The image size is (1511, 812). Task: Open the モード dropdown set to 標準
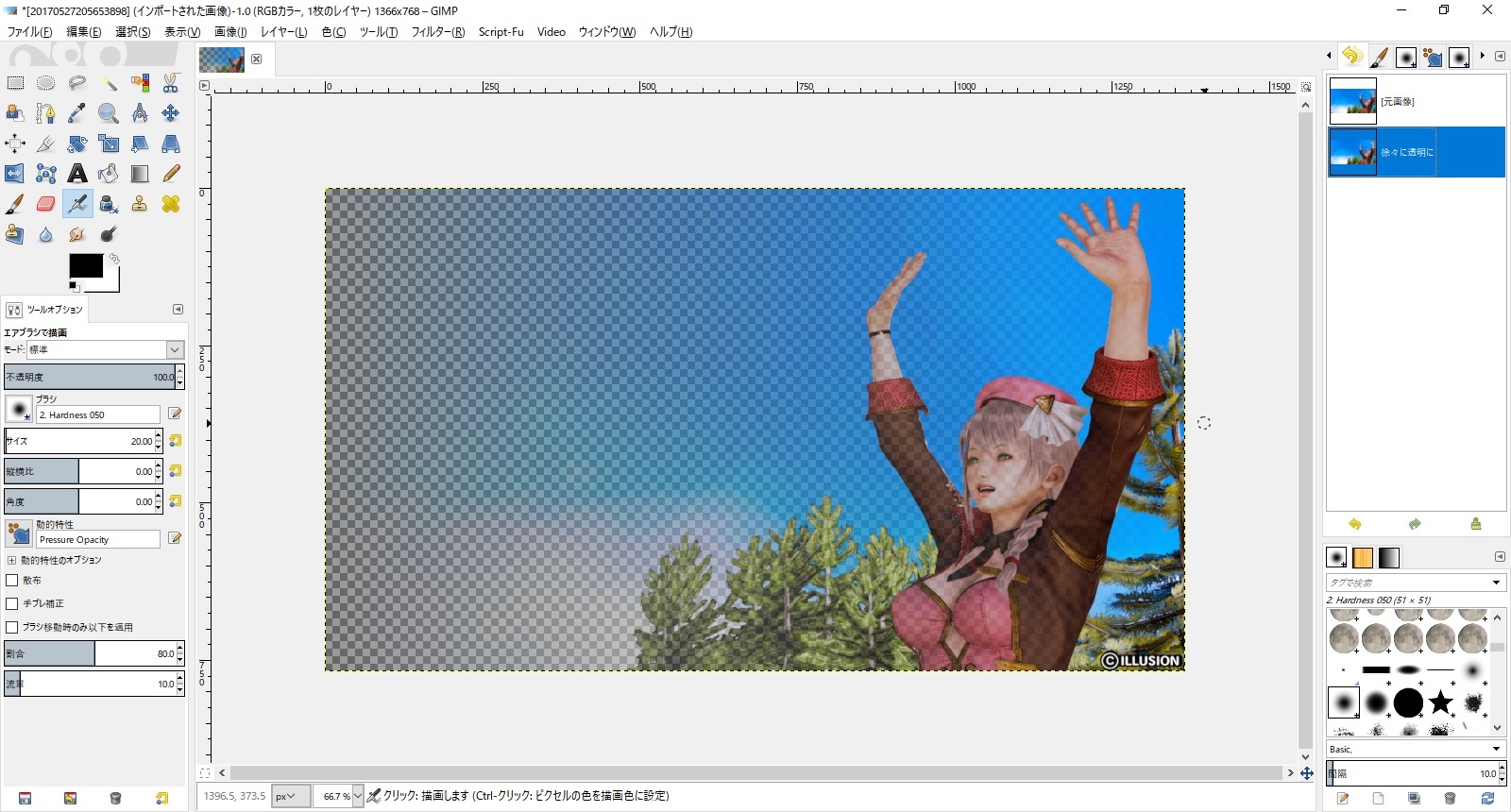[105, 349]
